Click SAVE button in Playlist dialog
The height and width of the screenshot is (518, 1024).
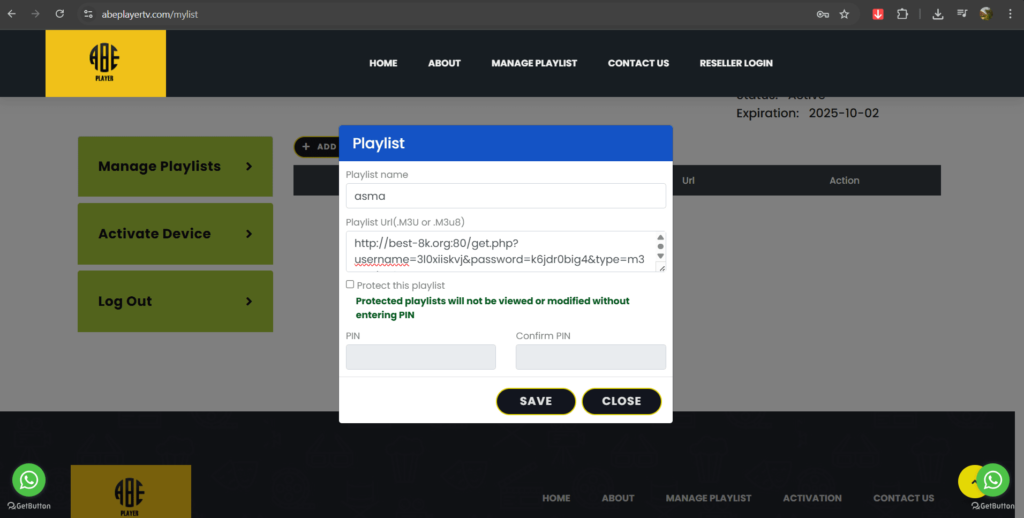[536, 401]
